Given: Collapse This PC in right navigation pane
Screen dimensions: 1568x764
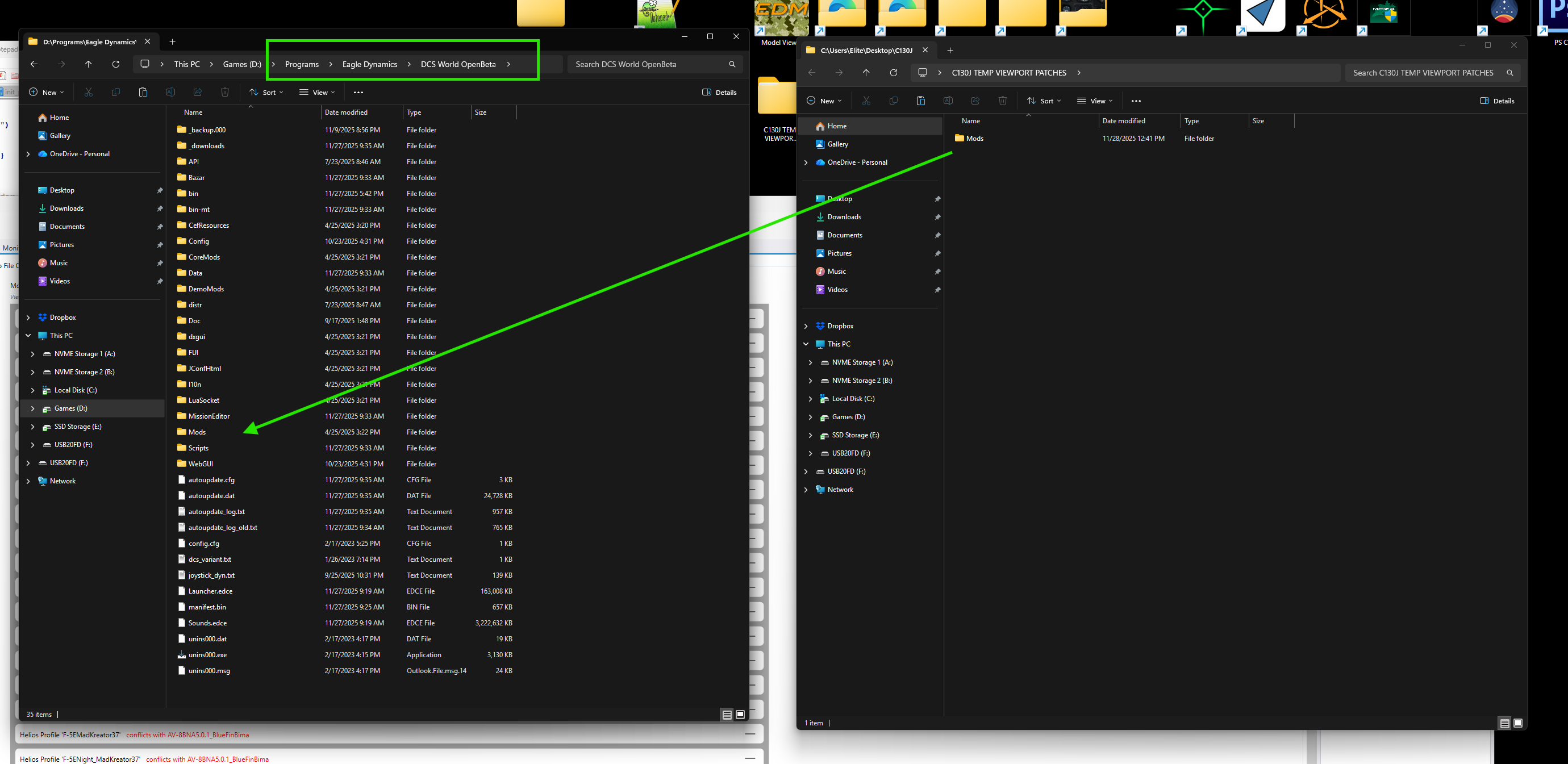Looking at the screenshot, I should point(806,344).
